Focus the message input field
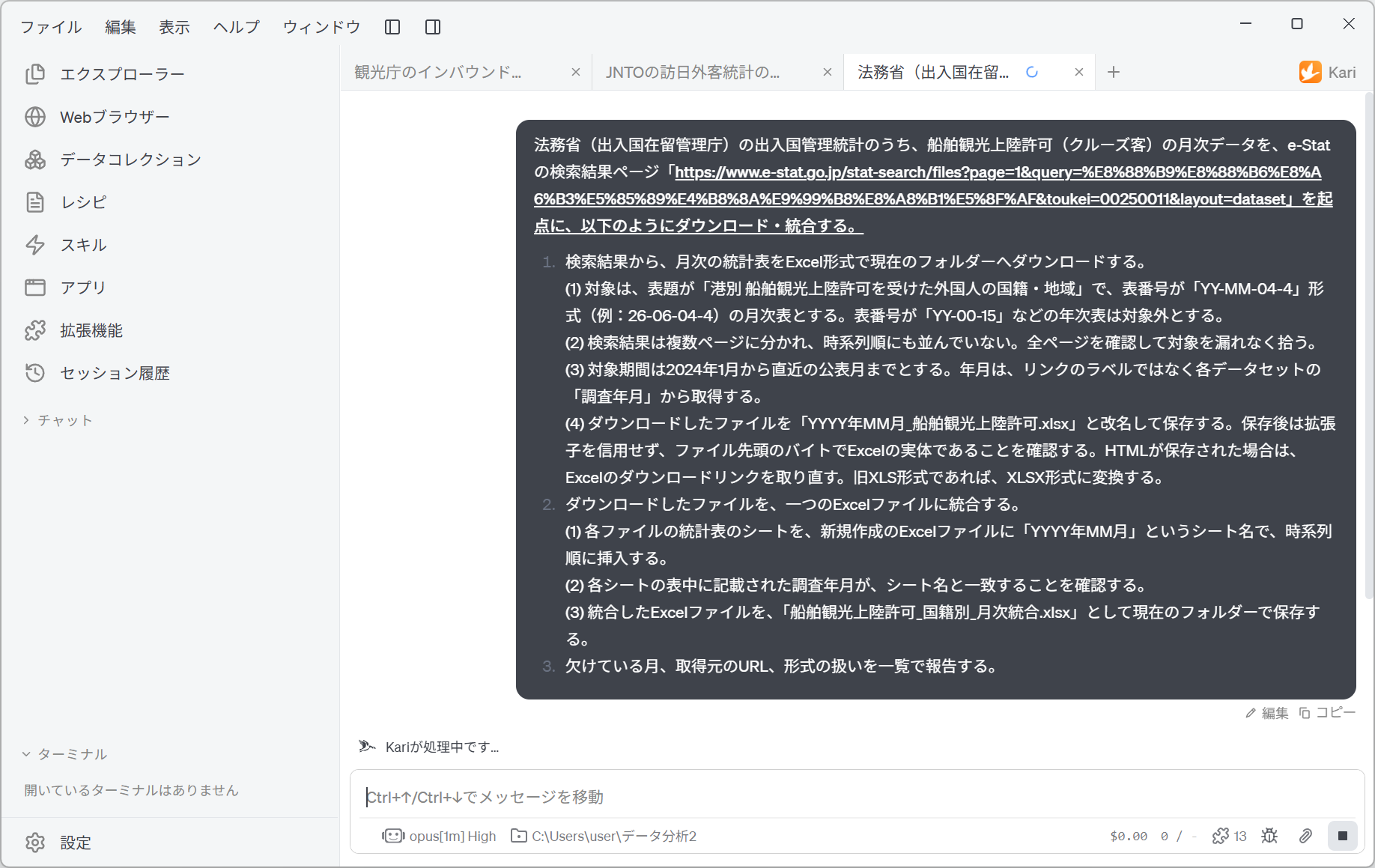 coord(857,797)
